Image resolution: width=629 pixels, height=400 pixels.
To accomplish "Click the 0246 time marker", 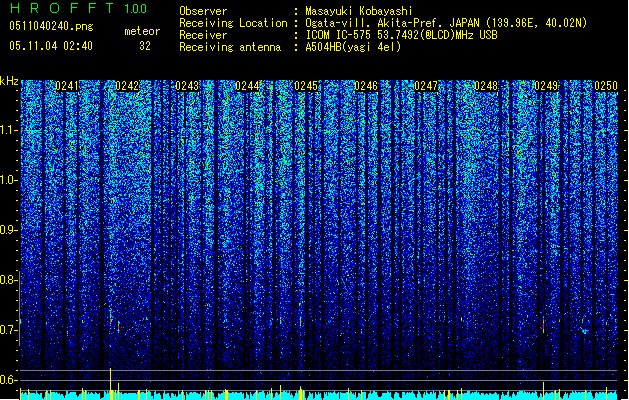I will coord(366,86).
